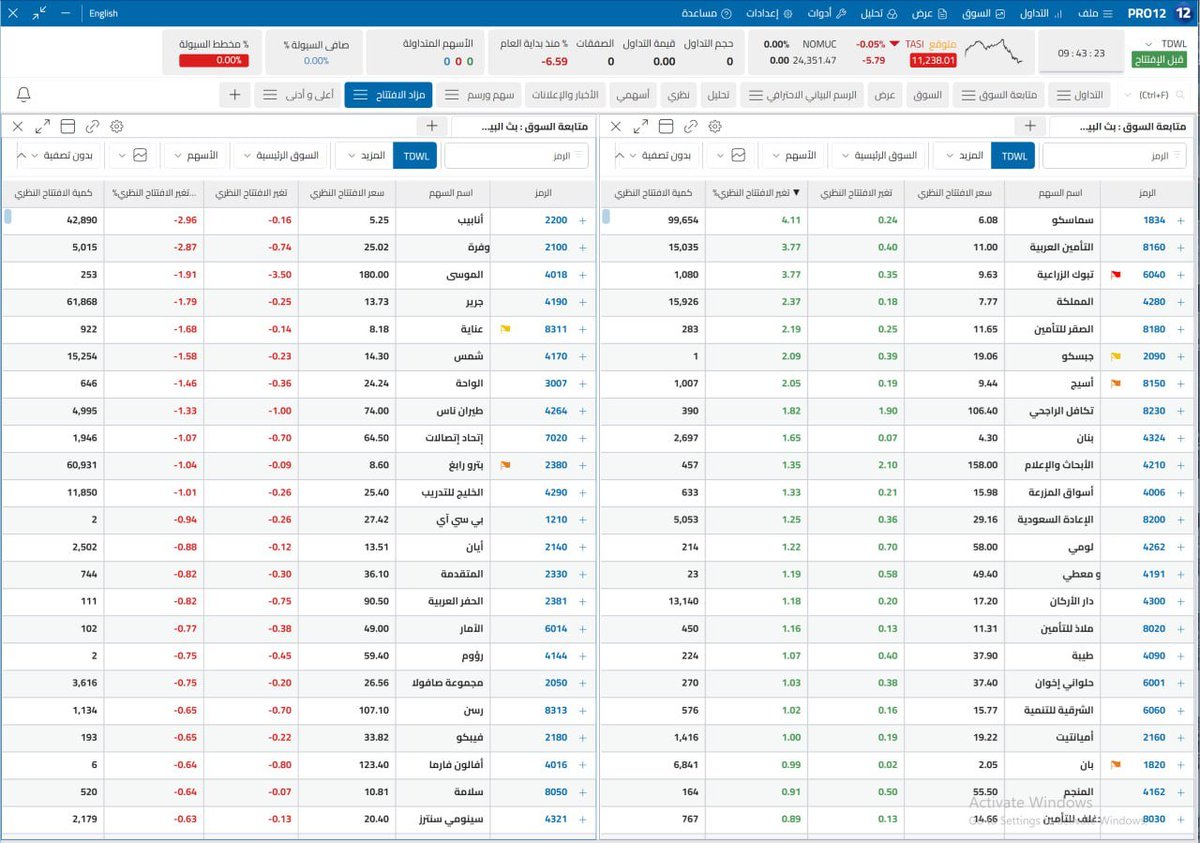Switch to متابعة السوق workspace tab
This screenshot has height=843, width=1200.
coord(1000,95)
